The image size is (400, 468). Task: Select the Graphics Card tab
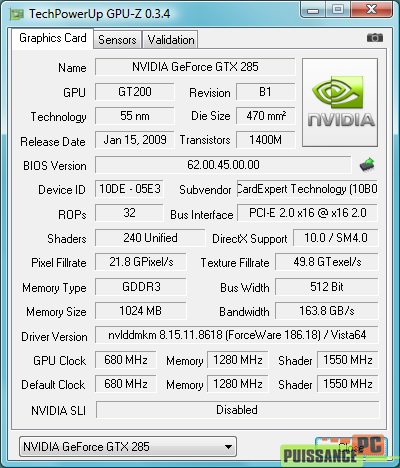pyautogui.click(x=53, y=38)
